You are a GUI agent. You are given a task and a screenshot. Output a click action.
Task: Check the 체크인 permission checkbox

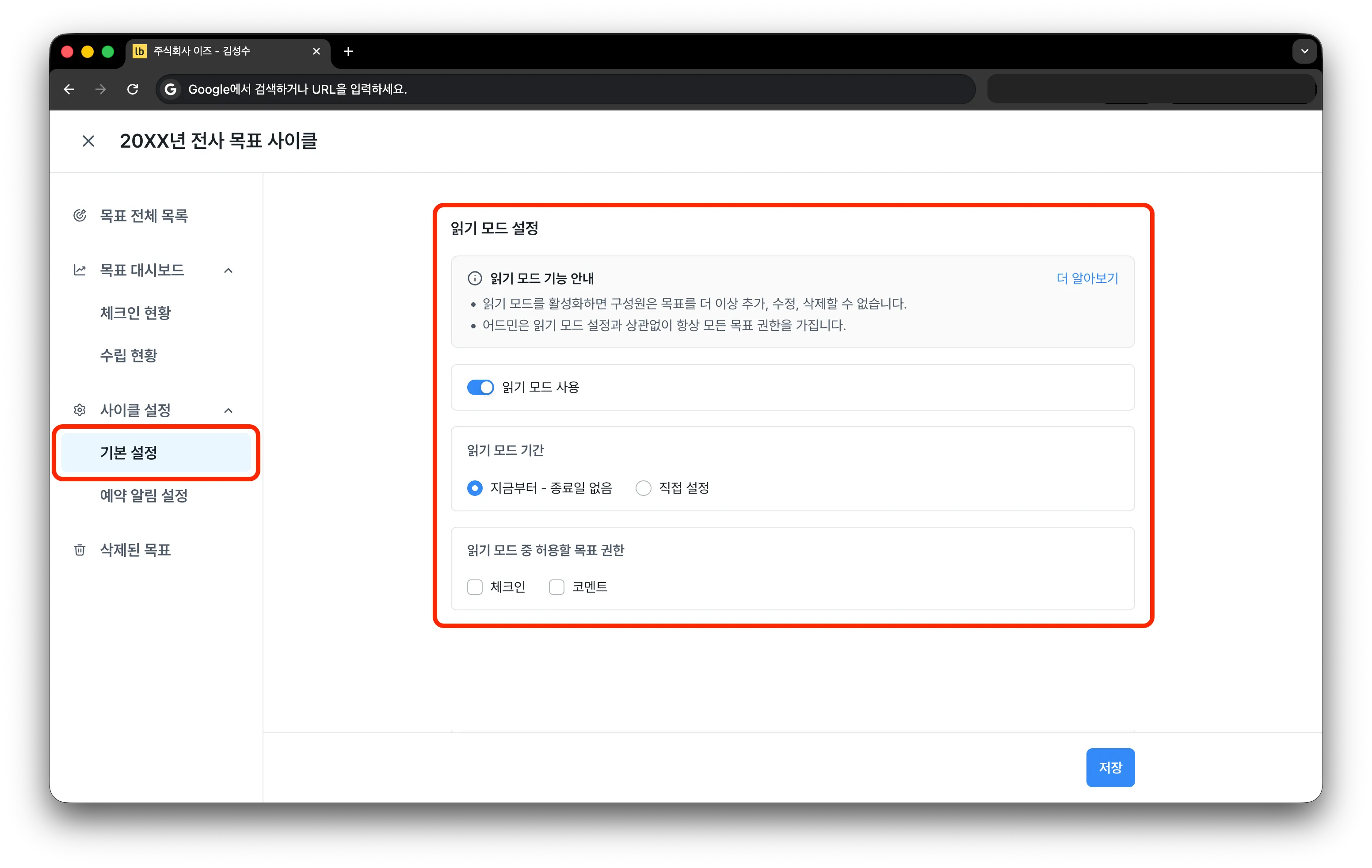click(475, 586)
